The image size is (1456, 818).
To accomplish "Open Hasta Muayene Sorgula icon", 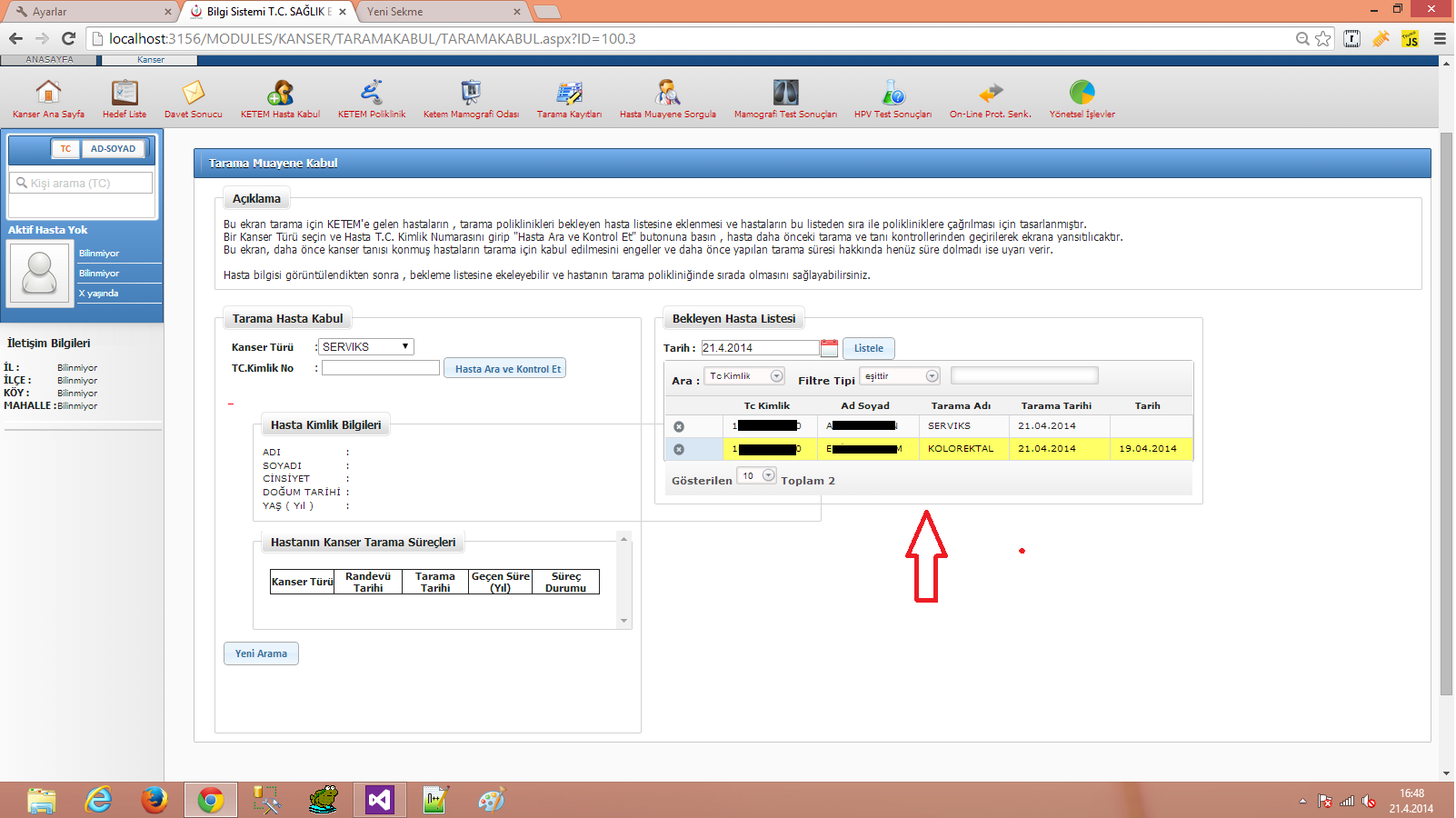I will tap(668, 92).
